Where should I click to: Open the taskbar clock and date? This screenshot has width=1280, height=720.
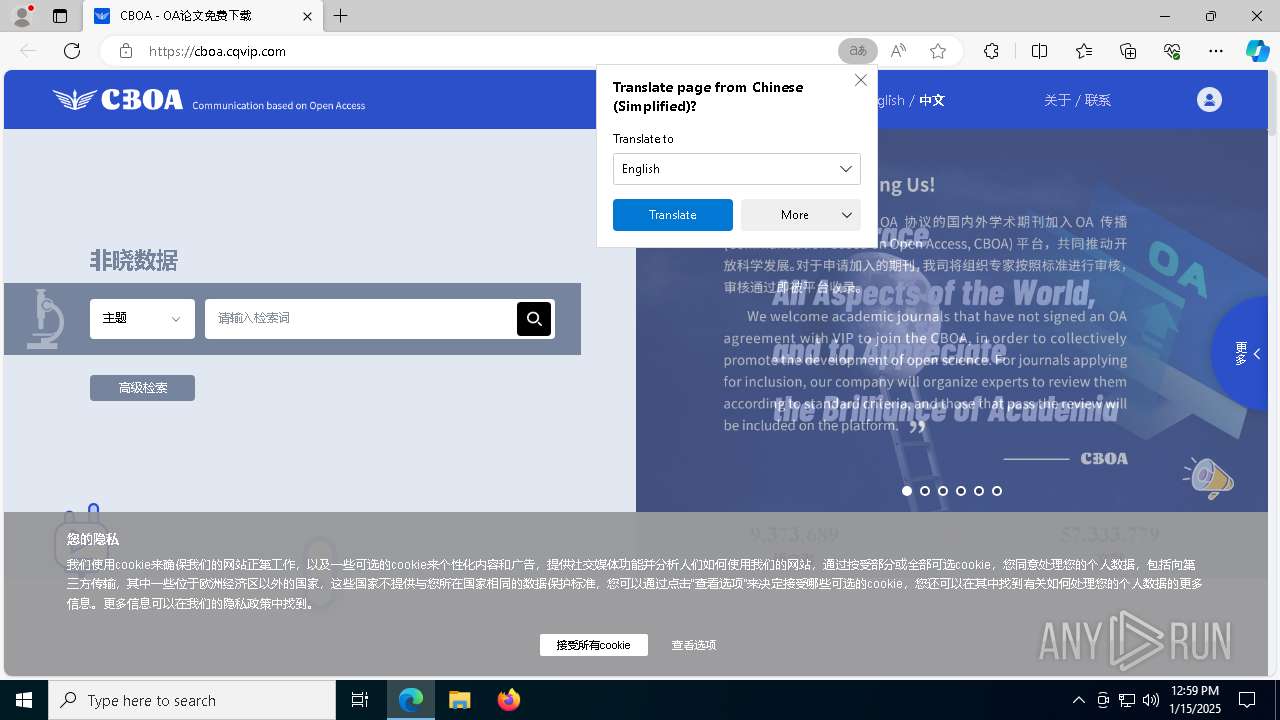coord(1194,700)
